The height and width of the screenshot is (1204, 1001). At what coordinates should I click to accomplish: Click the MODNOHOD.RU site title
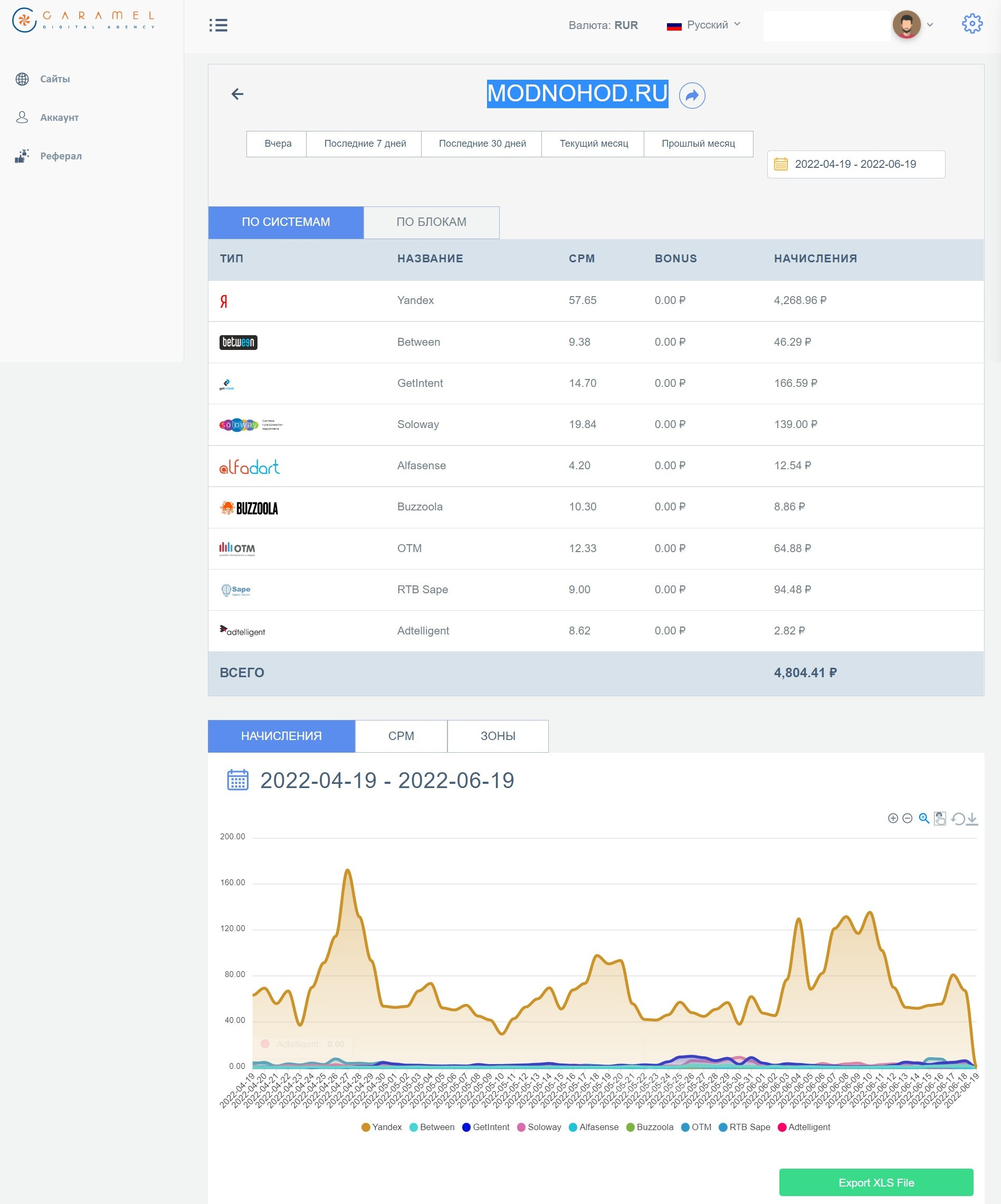[577, 93]
